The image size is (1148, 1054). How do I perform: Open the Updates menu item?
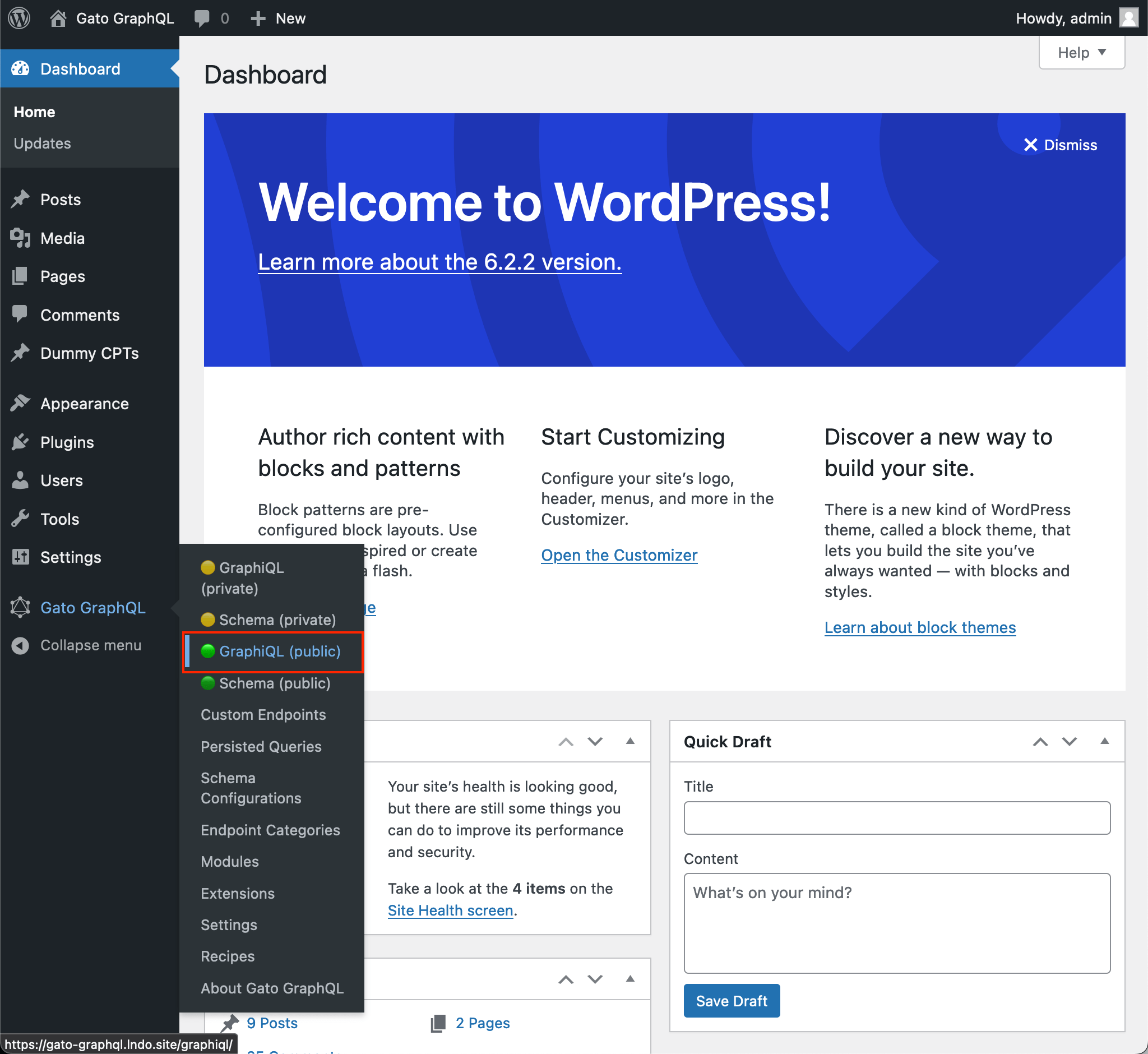[x=41, y=143]
